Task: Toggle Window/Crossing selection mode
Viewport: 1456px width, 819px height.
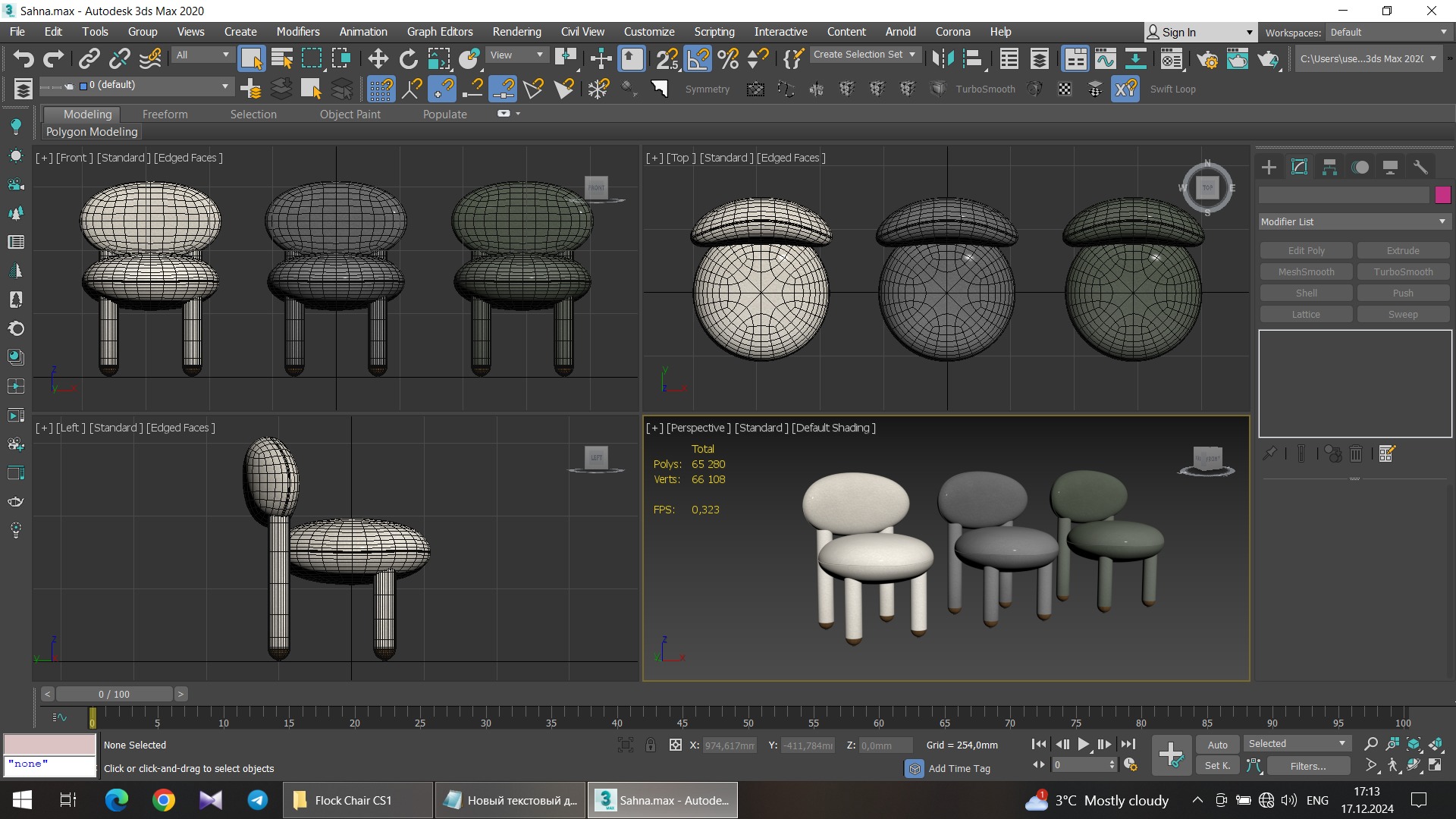Action: pyautogui.click(x=341, y=58)
